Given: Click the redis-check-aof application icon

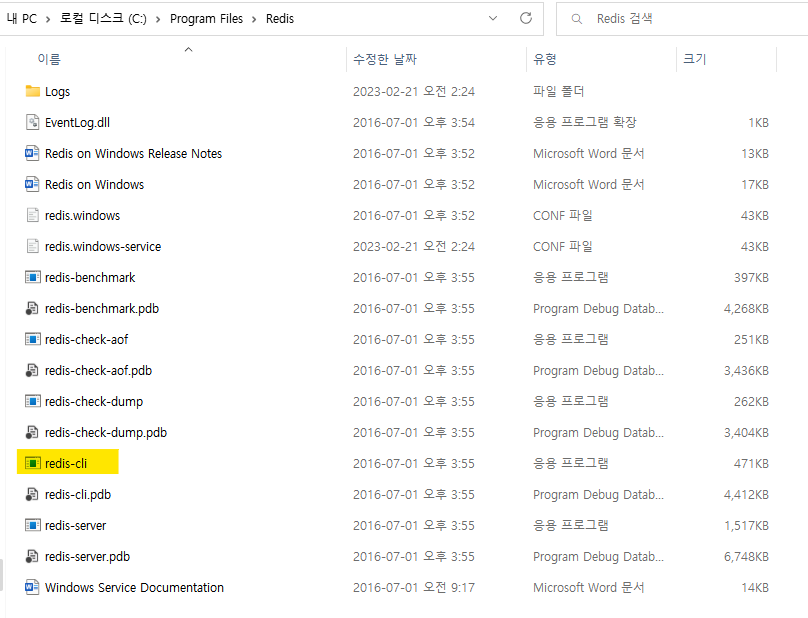Looking at the screenshot, I should [32, 339].
